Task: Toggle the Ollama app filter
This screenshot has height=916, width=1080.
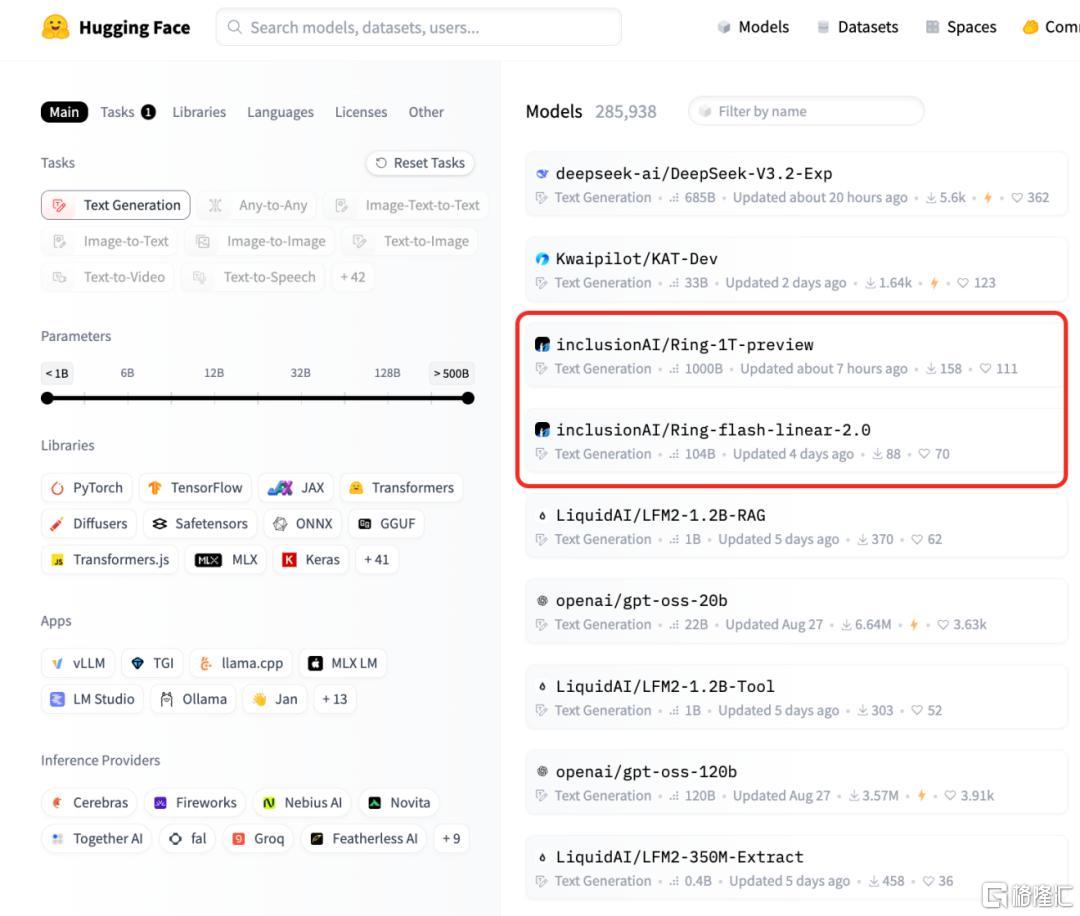Action: pyautogui.click(x=194, y=699)
